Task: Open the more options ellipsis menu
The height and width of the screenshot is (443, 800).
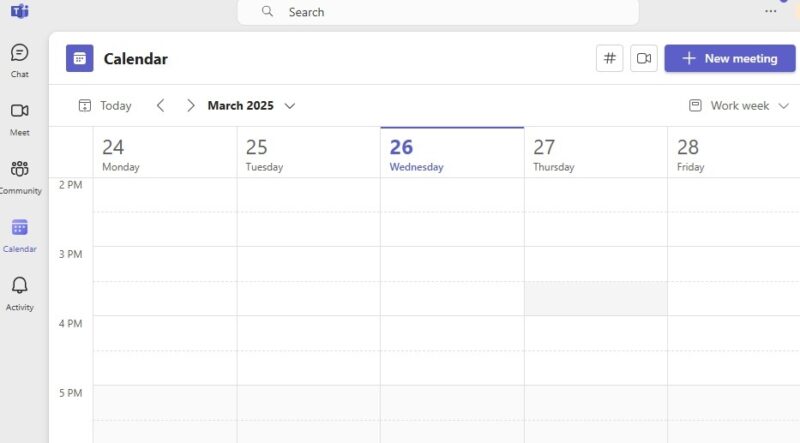Action: [770, 11]
